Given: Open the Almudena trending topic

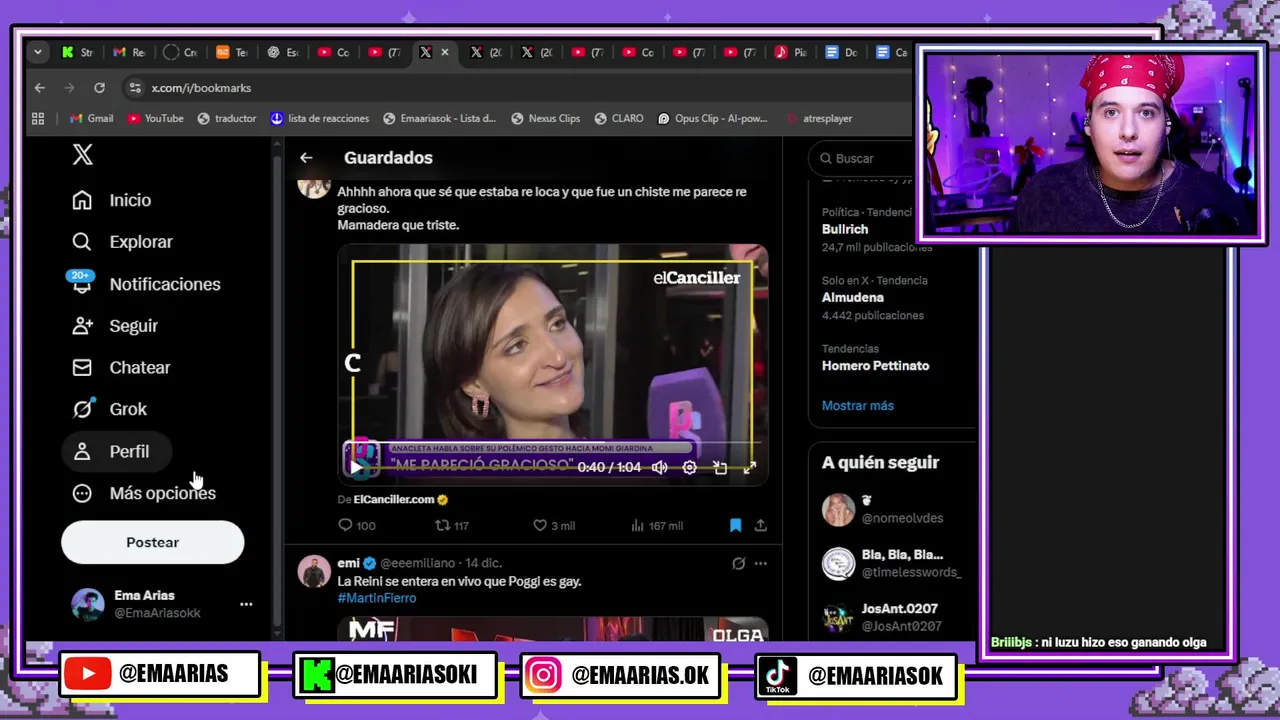Looking at the screenshot, I should 853,297.
